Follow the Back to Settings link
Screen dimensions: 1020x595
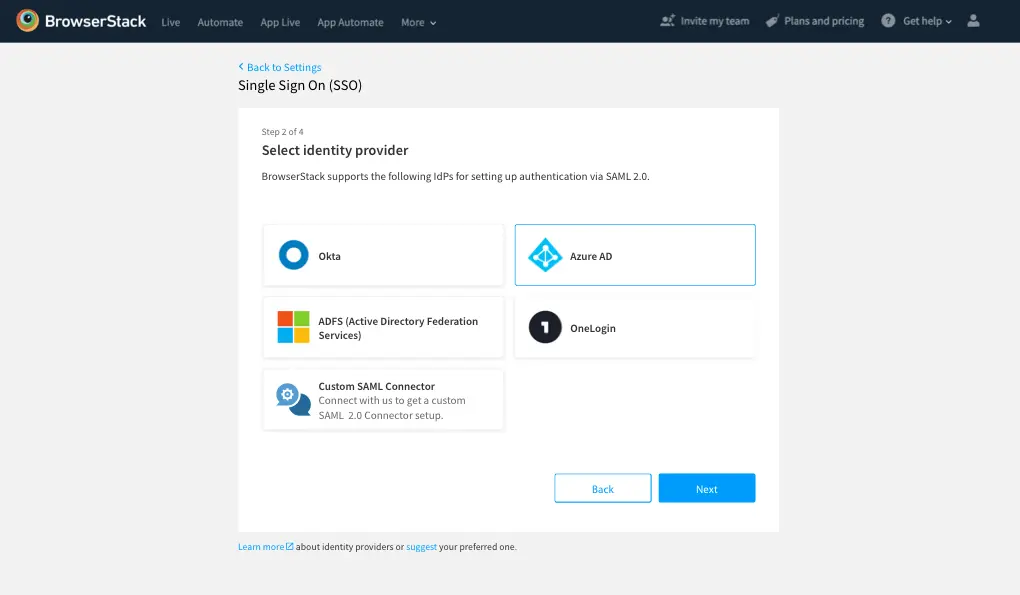pos(283,67)
